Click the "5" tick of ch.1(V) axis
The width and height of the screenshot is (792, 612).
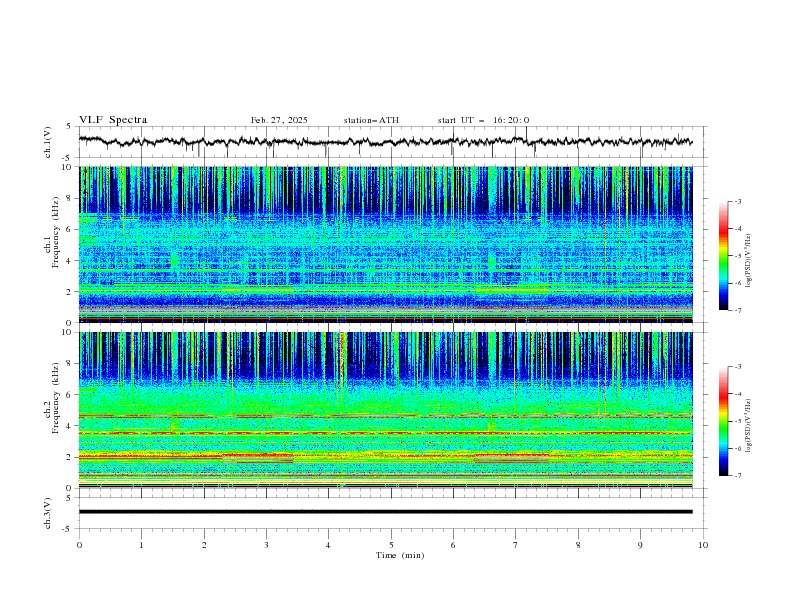point(69,126)
